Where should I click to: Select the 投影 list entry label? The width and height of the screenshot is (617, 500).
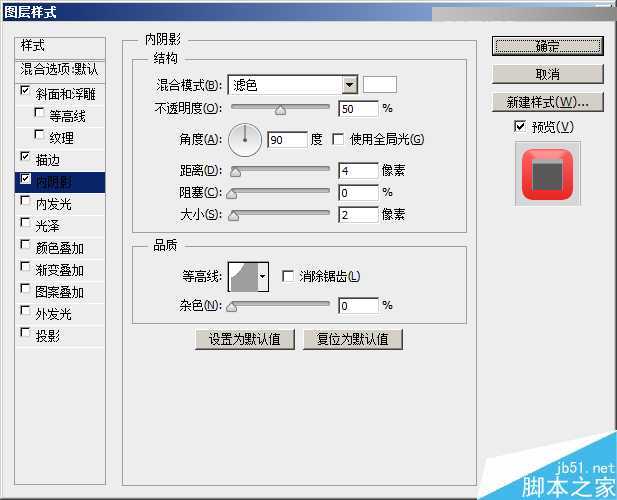(48, 336)
